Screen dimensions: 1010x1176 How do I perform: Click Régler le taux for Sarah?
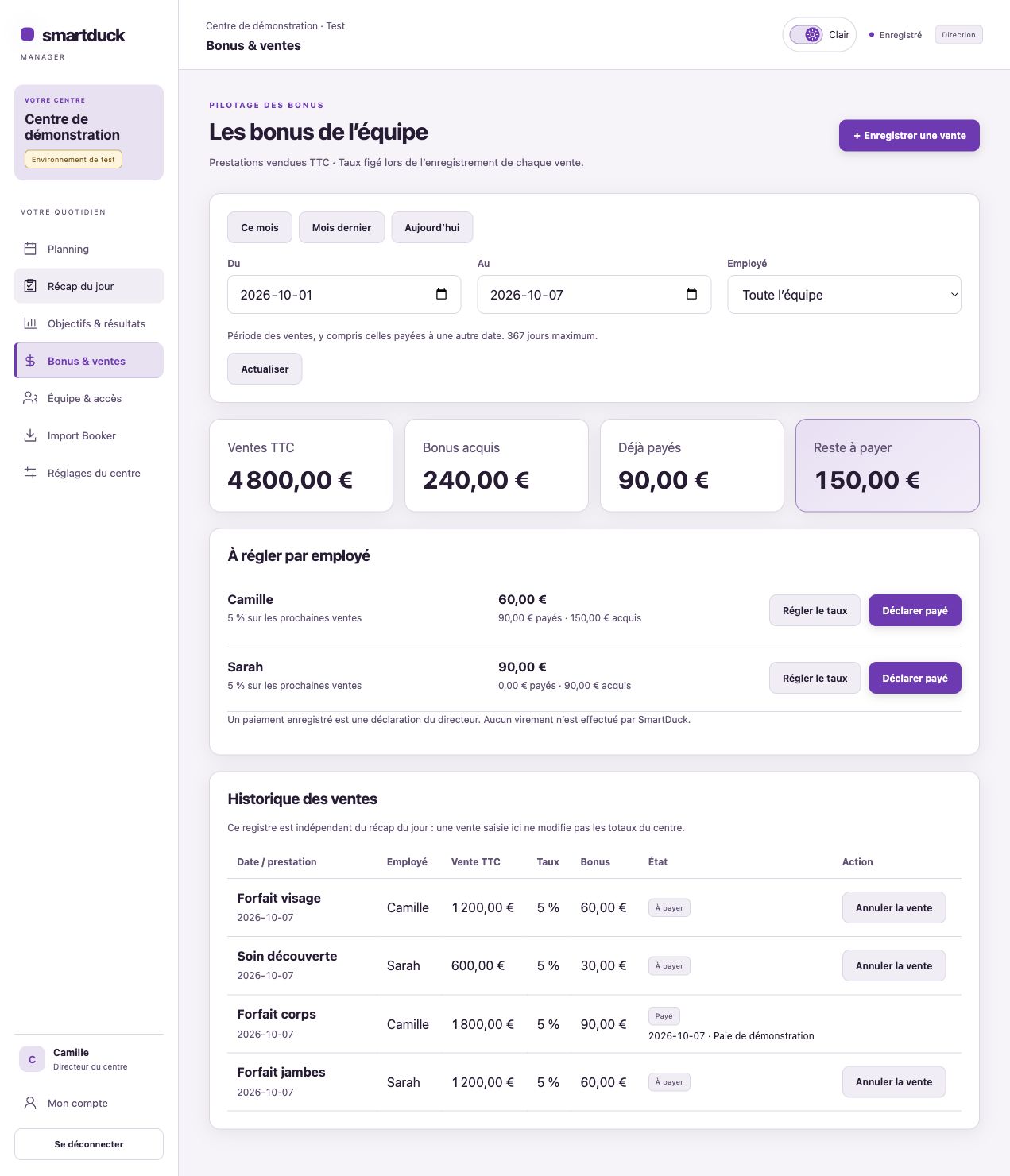coord(815,678)
